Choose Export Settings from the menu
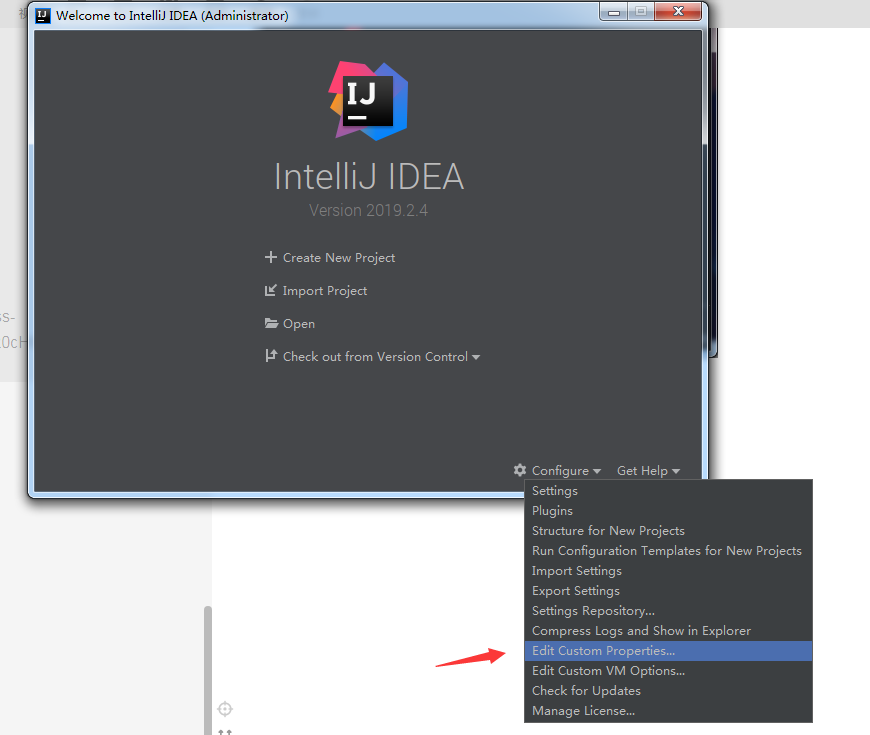This screenshot has height=735, width=870. click(575, 590)
